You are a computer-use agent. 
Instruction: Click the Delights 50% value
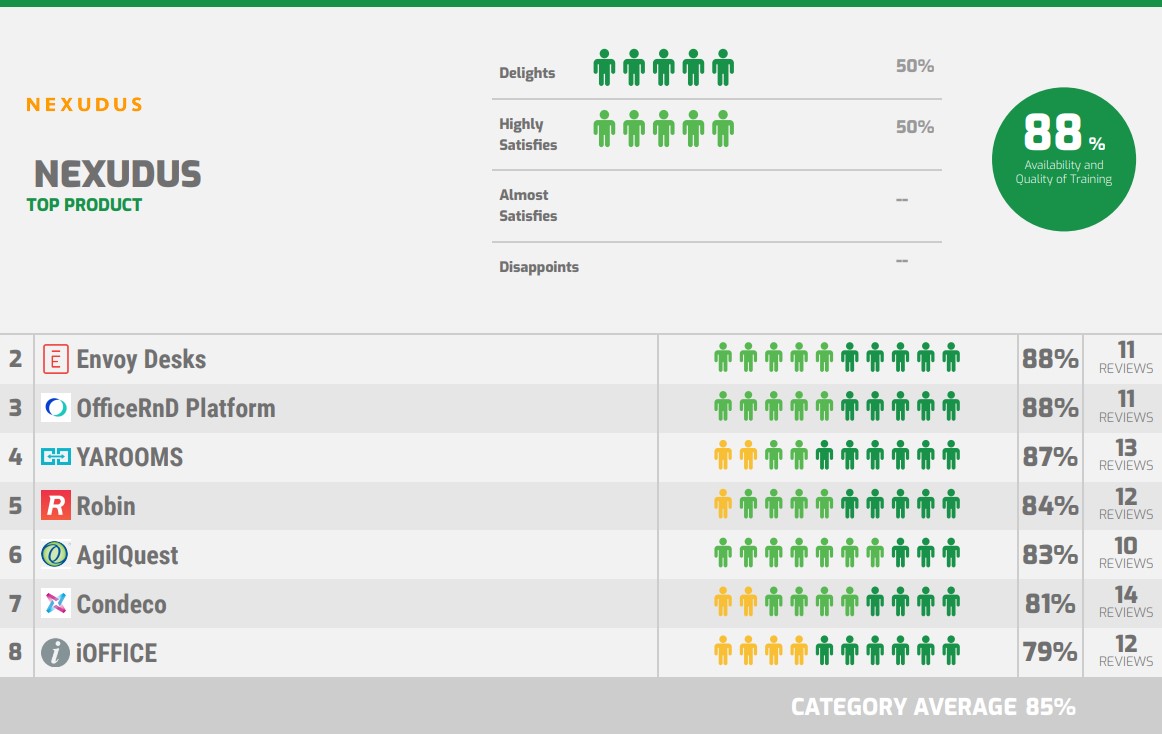914,66
